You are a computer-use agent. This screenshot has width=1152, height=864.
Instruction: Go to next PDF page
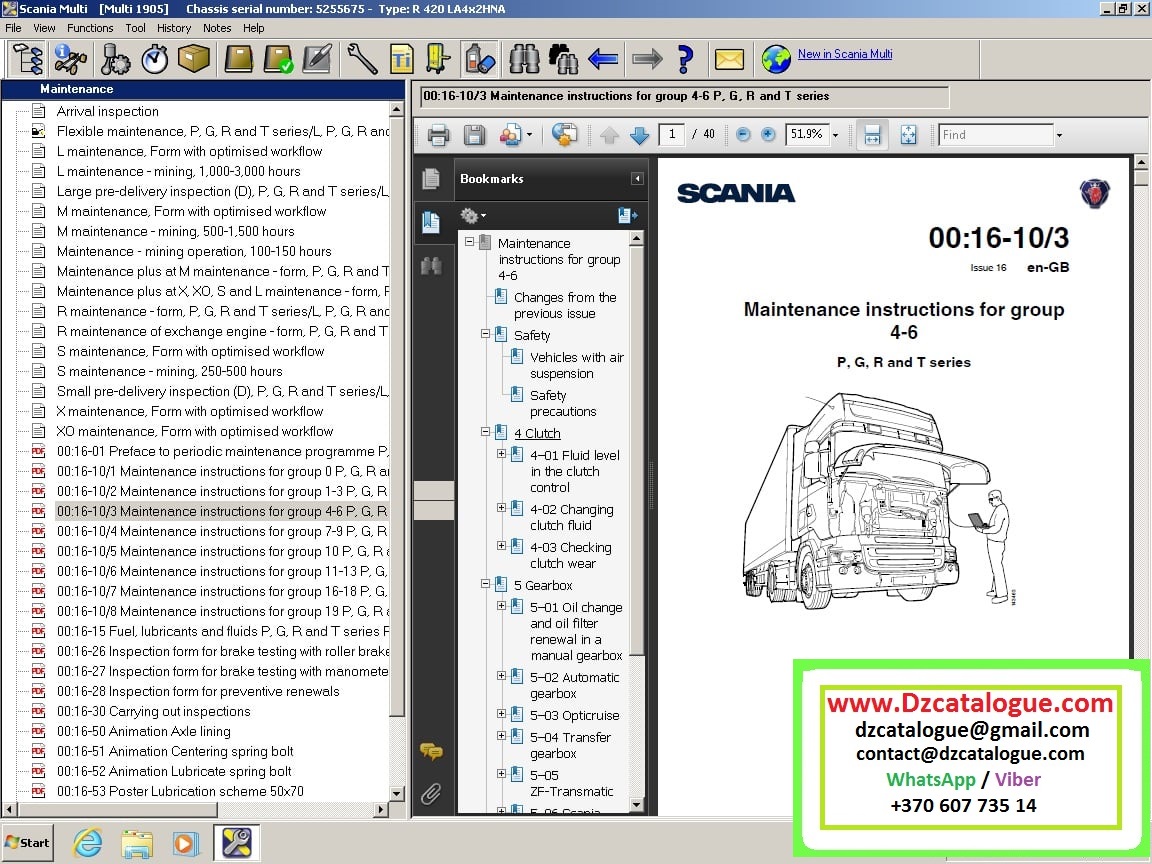(x=639, y=135)
